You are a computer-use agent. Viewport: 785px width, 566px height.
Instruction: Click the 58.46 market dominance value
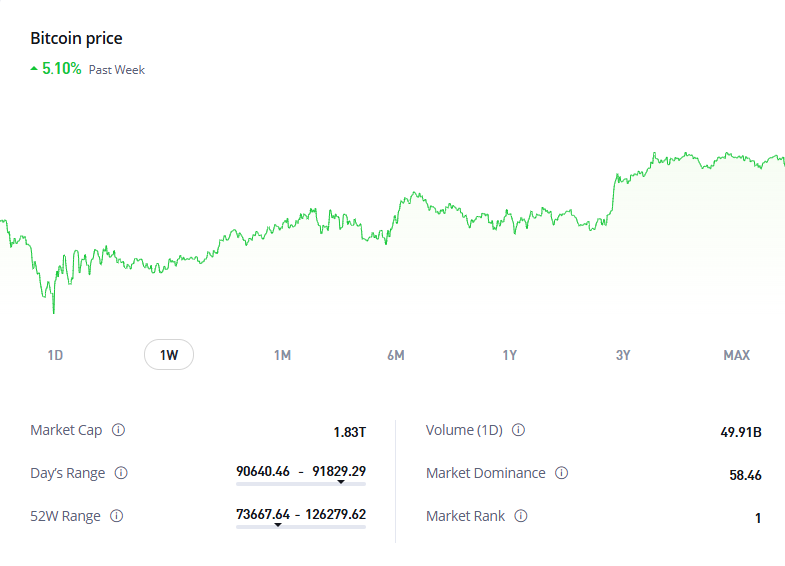745,475
